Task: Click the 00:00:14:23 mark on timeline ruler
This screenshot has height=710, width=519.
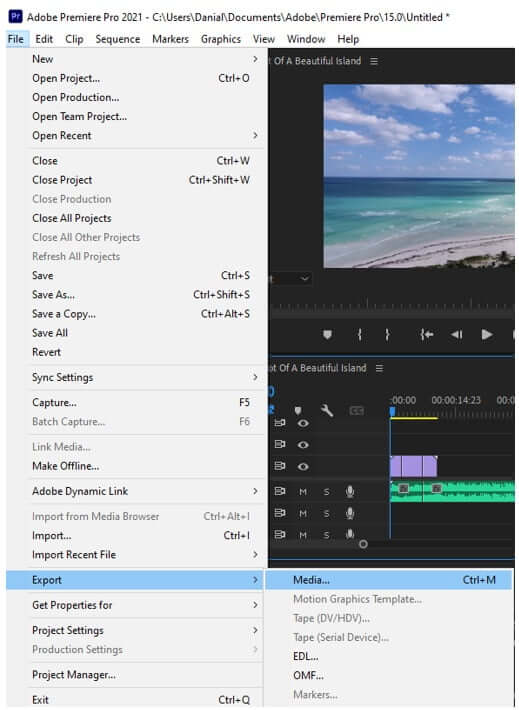Action: tap(456, 400)
